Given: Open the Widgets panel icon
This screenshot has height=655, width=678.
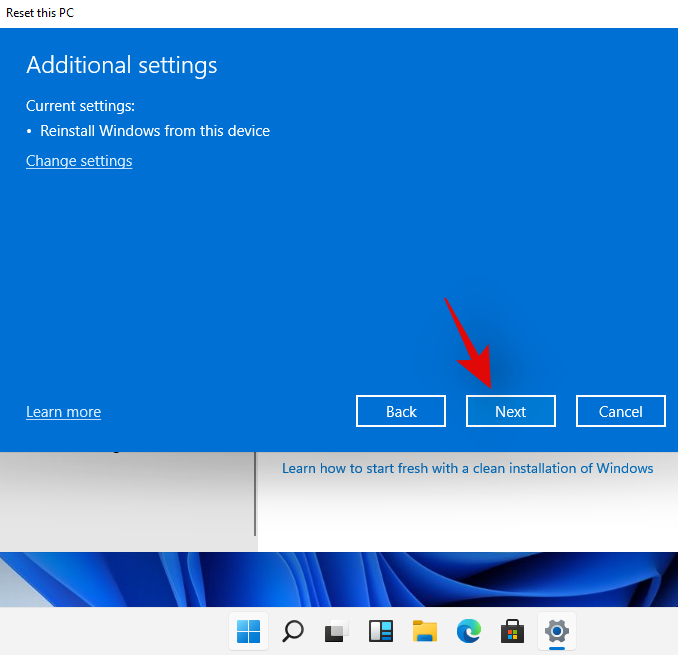Looking at the screenshot, I should [x=381, y=631].
